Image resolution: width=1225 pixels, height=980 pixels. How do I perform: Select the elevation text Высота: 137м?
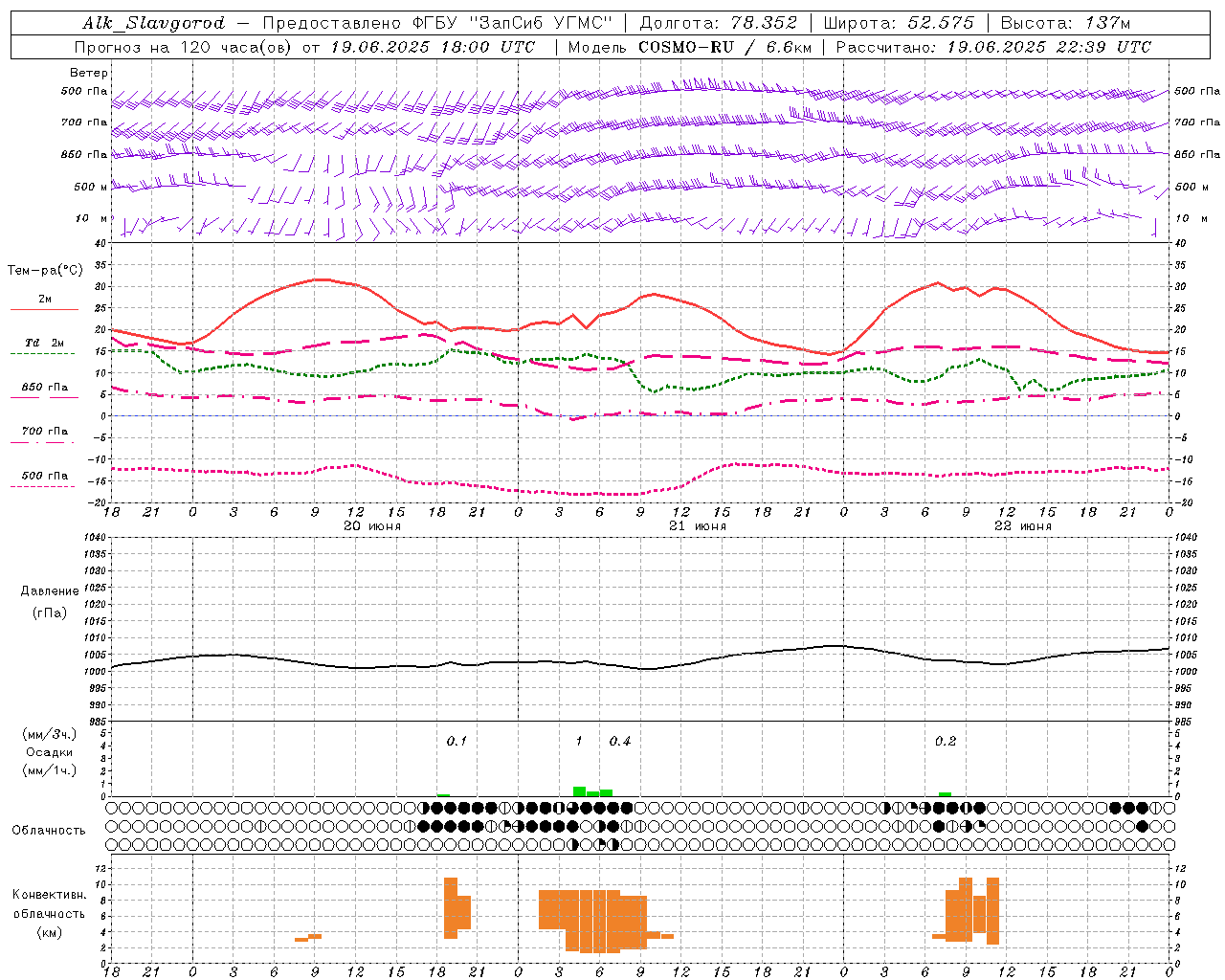[x=1065, y=23]
